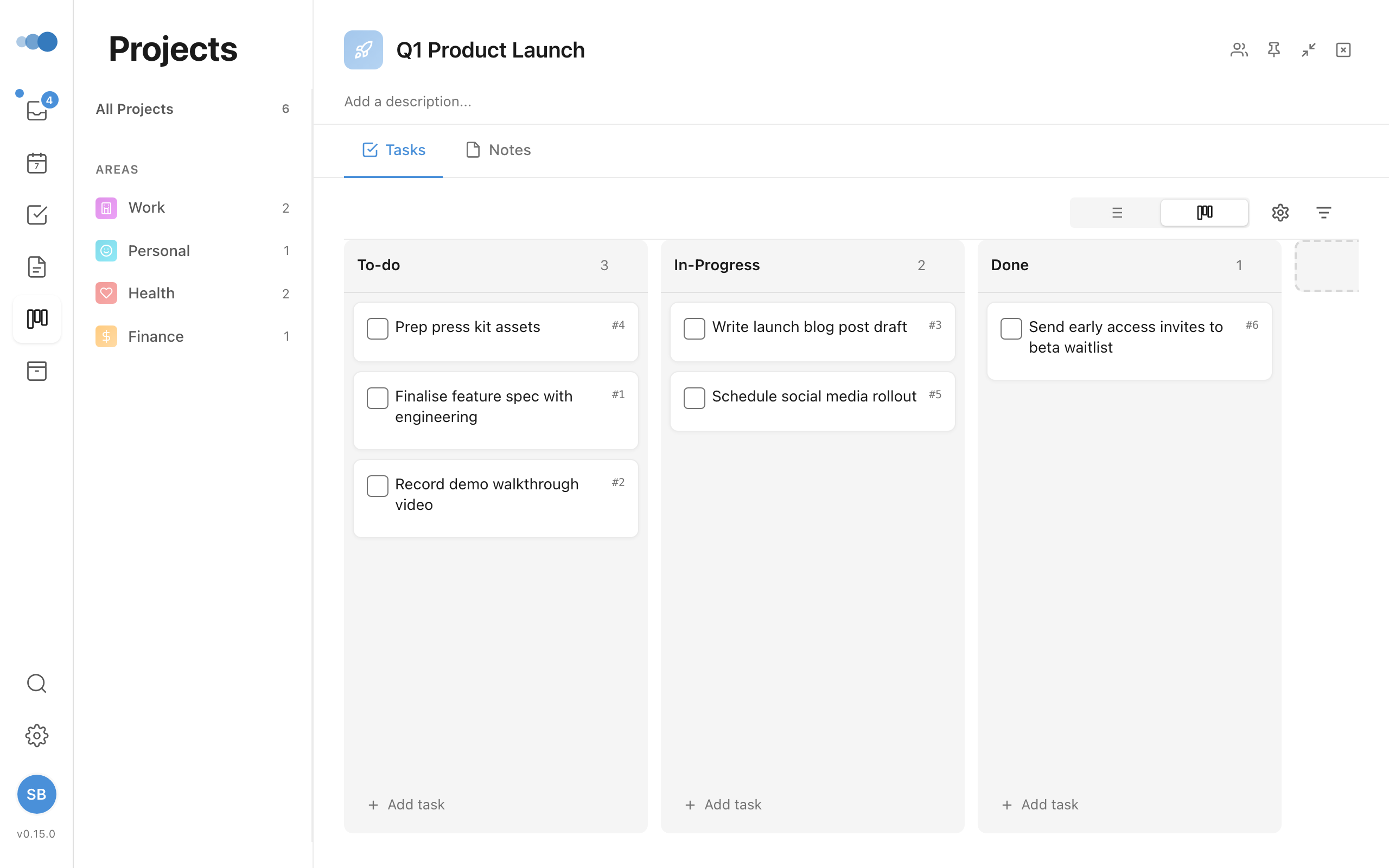Select the Tasks checklist icon in sidebar

[x=37, y=215]
